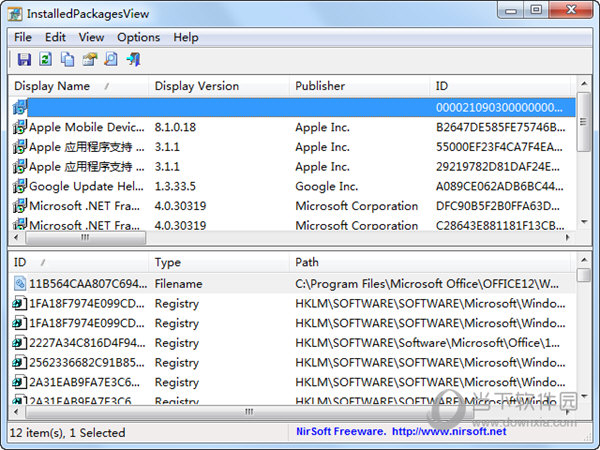Click the package icon beside Google Update Helper
Viewport: 600px width, 450px height.
click(20, 186)
